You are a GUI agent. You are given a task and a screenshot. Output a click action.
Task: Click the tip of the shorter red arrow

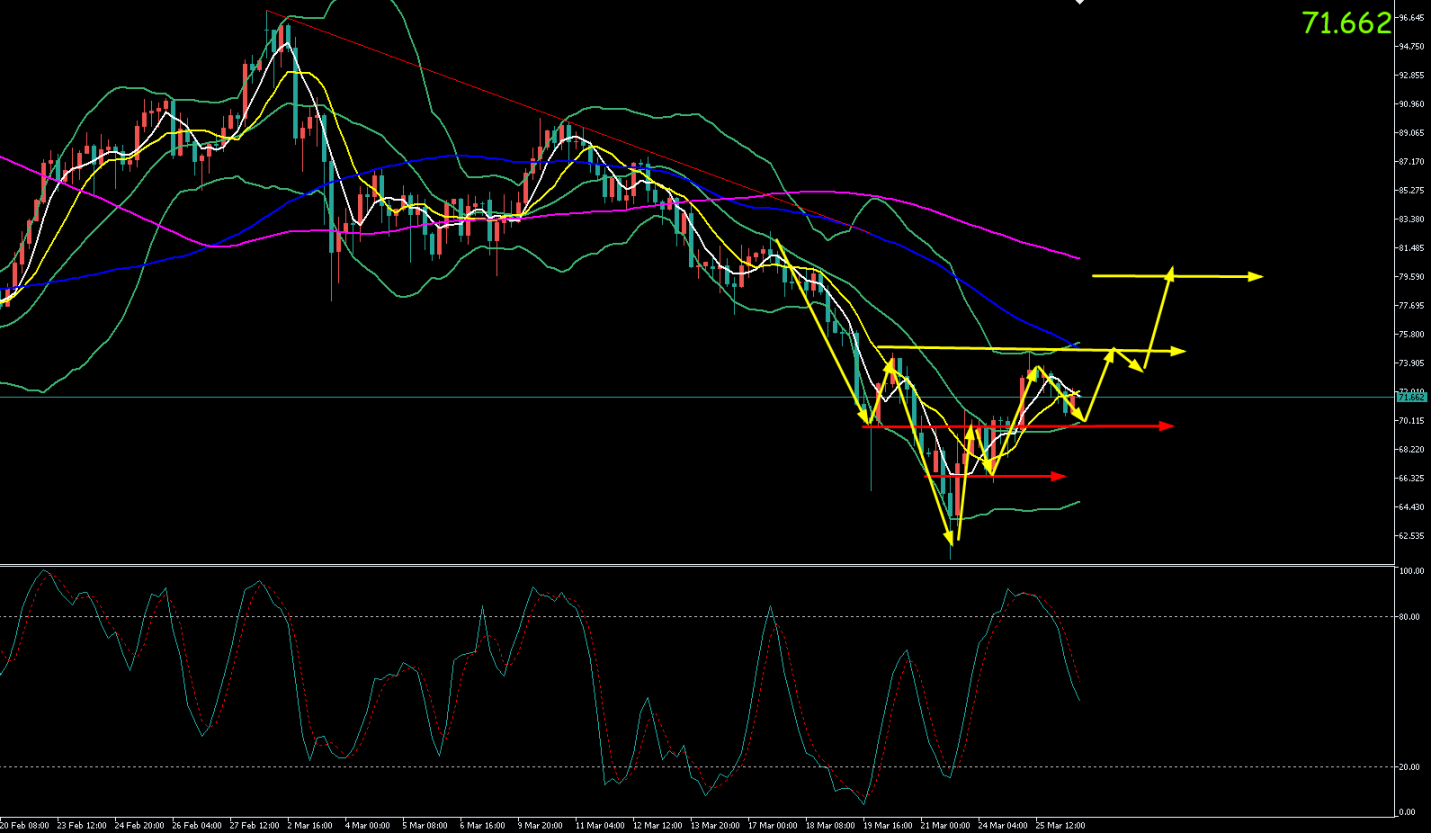1062,476
